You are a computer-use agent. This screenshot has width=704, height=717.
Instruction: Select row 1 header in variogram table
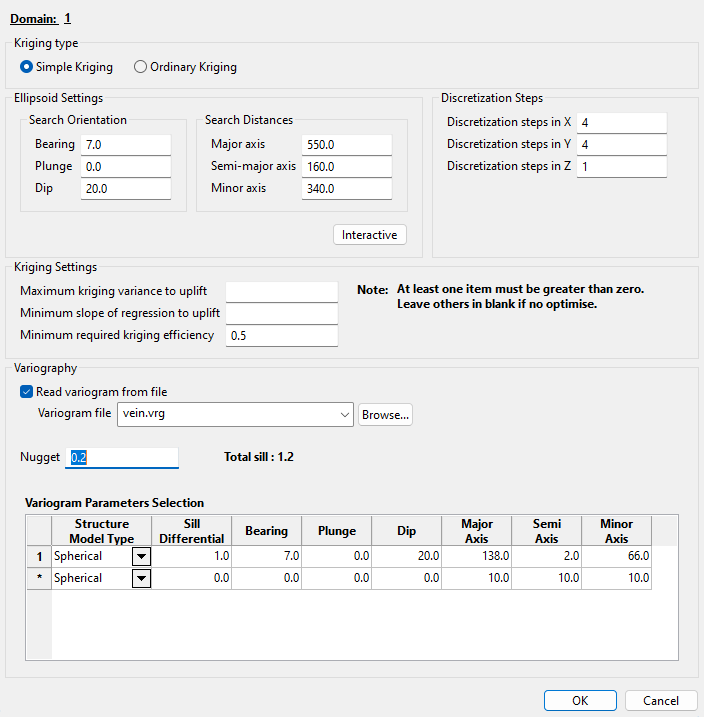click(x=39, y=555)
